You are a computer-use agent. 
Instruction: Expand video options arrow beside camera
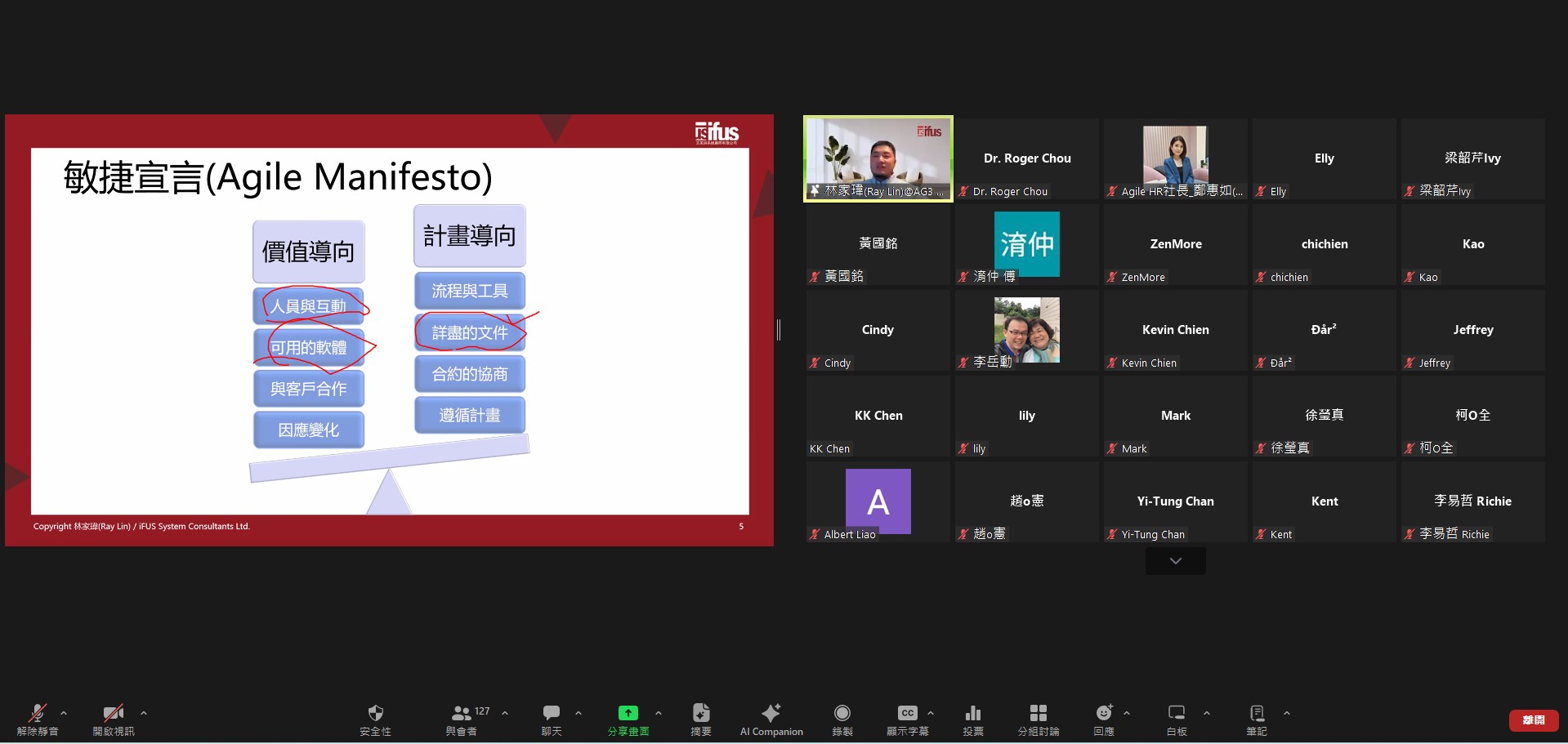144,713
